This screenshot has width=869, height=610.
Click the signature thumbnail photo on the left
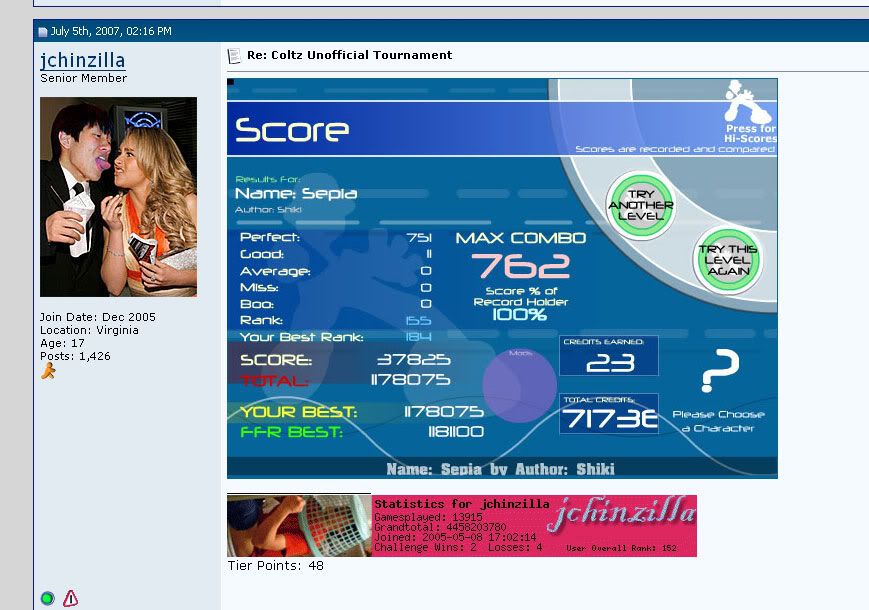299,525
